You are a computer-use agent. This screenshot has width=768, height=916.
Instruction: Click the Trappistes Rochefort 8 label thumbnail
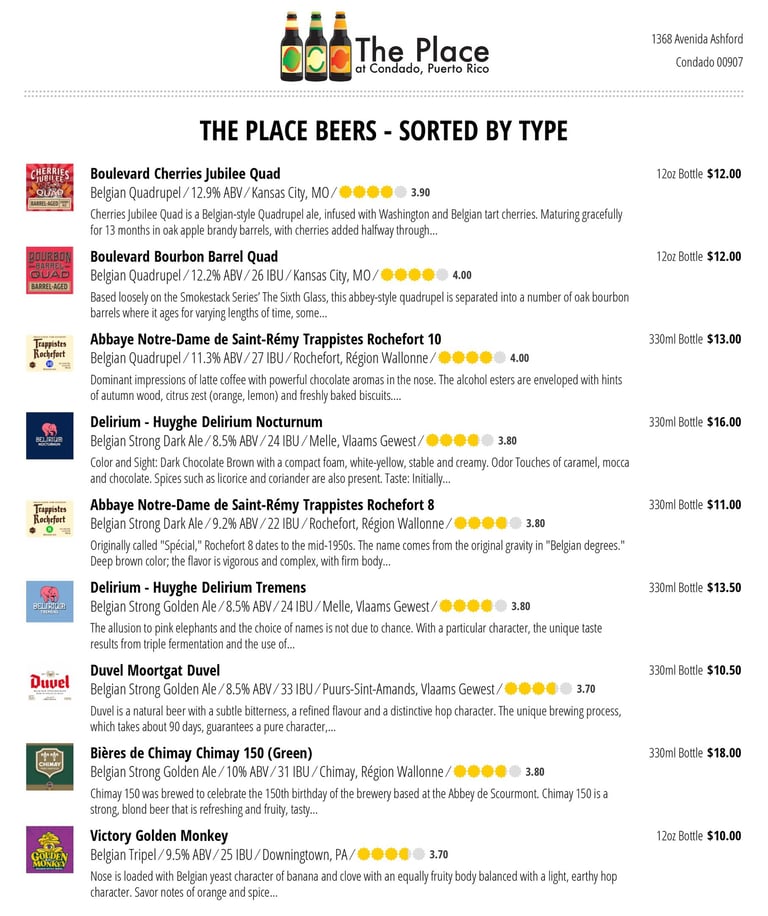(49, 519)
